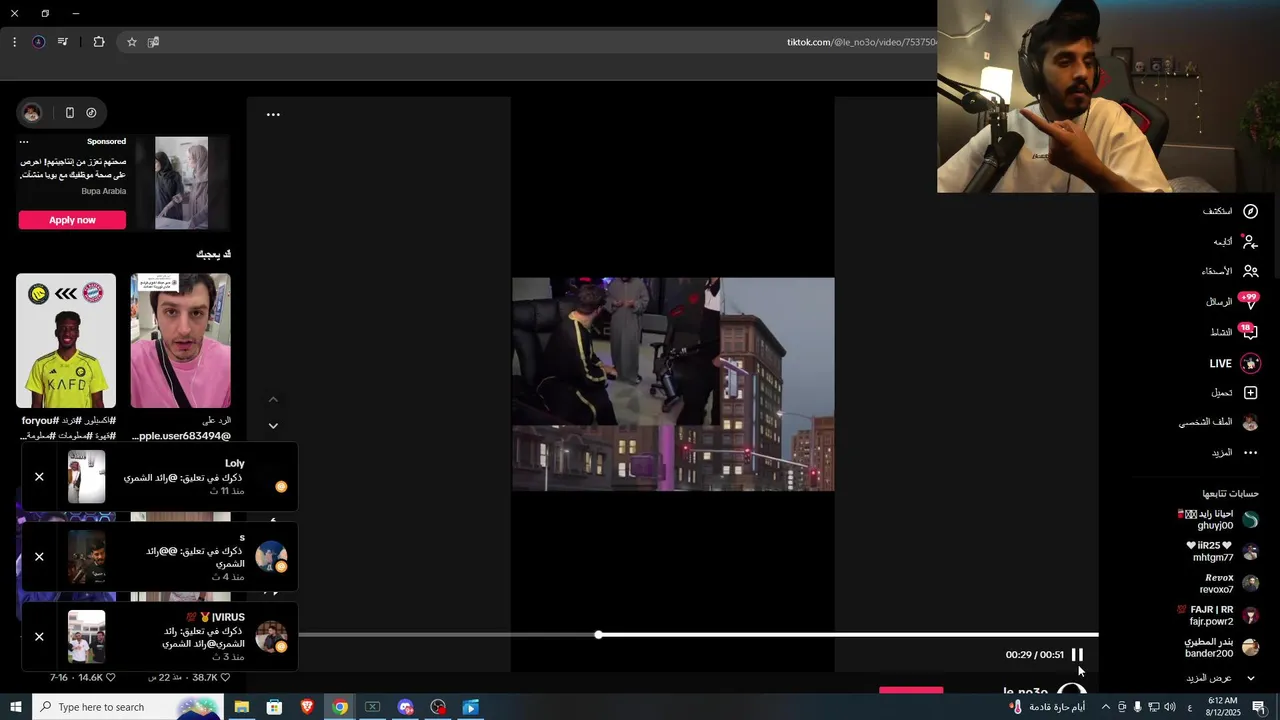The height and width of the screenshot is (720, 1280).
Task: Open the Chrome profile avatar
Action: click(38, 42)
